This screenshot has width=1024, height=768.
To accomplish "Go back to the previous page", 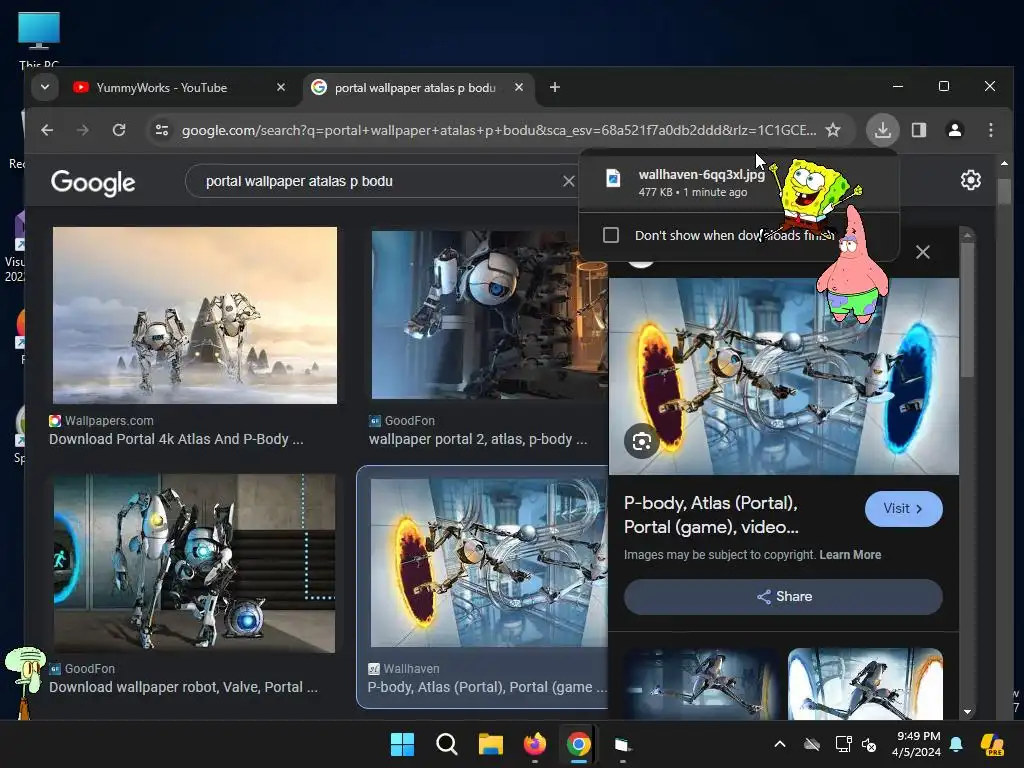I will pos(47,130).
